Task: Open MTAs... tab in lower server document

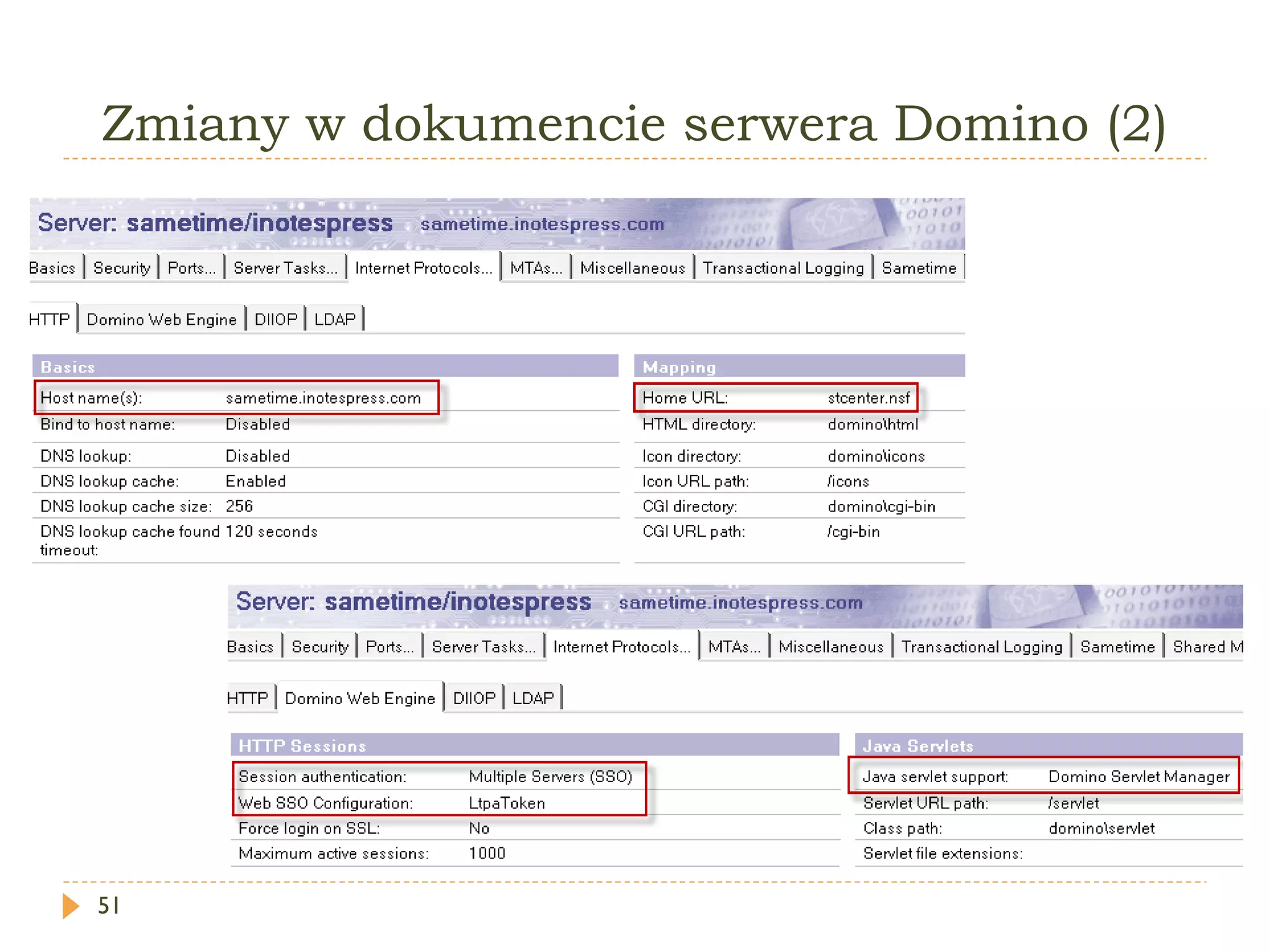Action: tap(734, 646)
